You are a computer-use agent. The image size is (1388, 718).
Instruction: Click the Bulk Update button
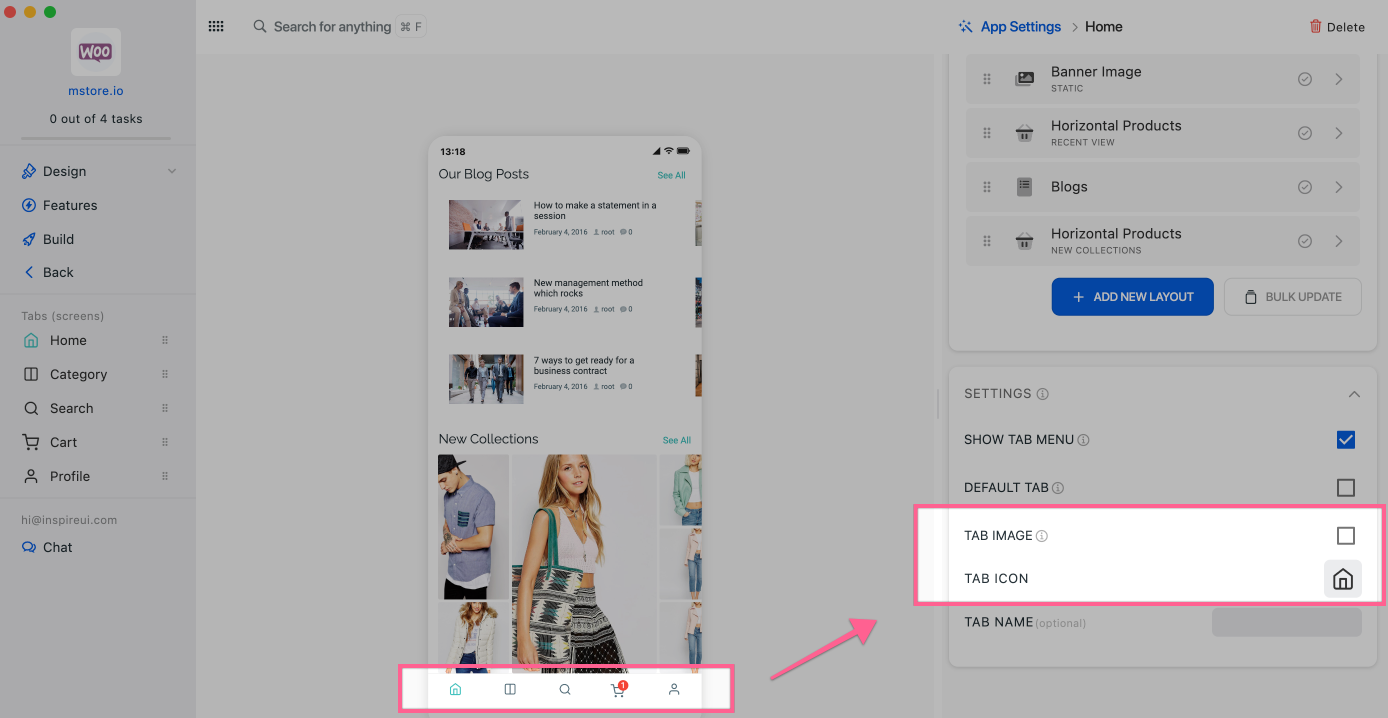click(1292, 297)
